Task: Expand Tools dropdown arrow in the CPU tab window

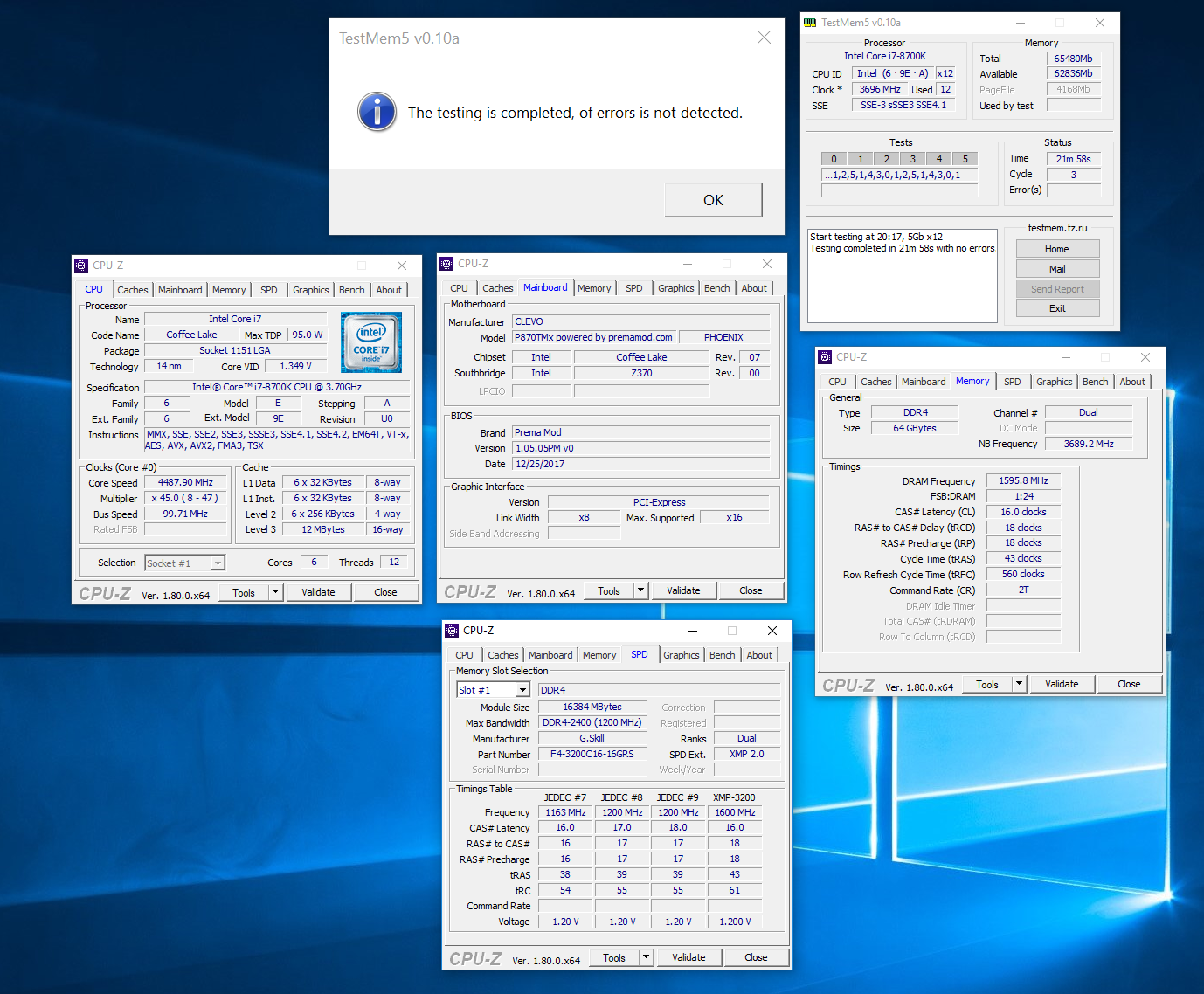Action: point(275,592)
